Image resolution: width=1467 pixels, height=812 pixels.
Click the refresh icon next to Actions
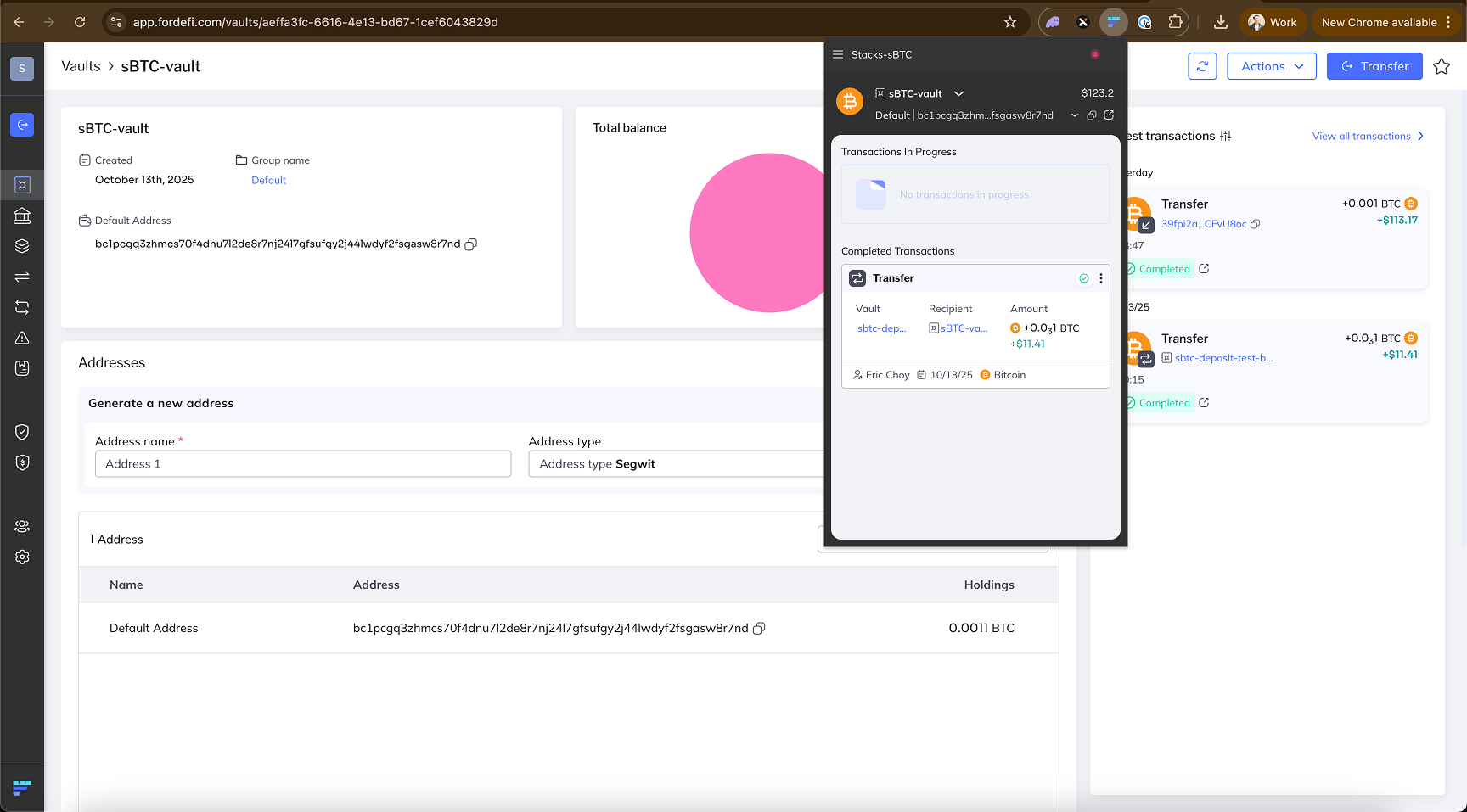tap(1202, 66)
